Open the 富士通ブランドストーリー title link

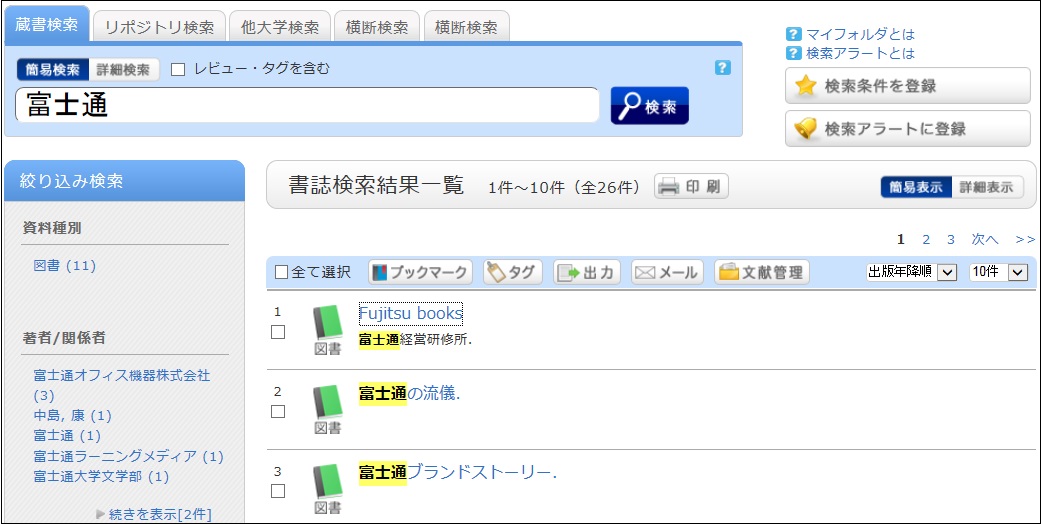(457, 473)
